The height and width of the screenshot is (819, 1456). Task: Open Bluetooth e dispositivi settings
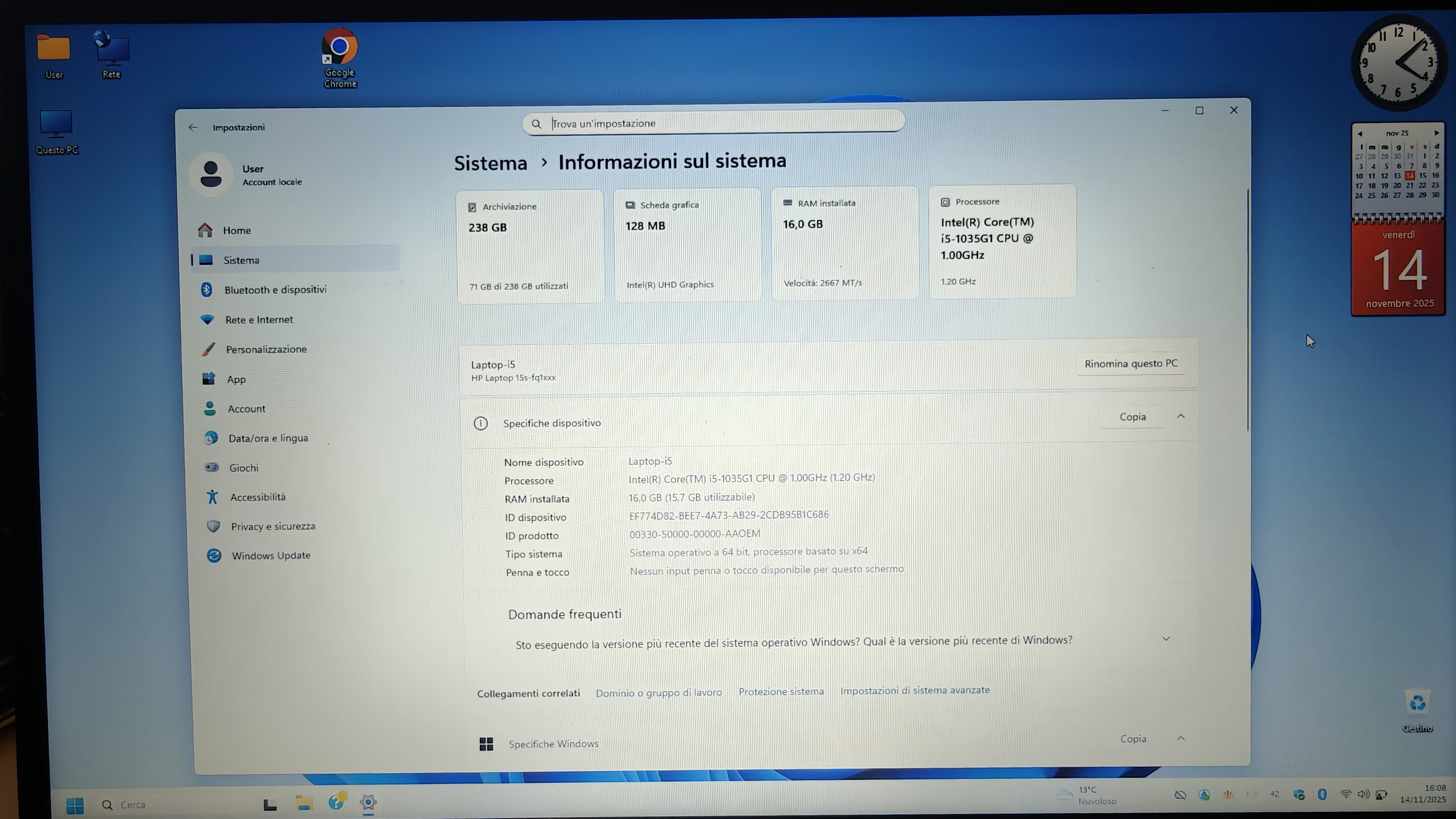[x=275, y=289]
